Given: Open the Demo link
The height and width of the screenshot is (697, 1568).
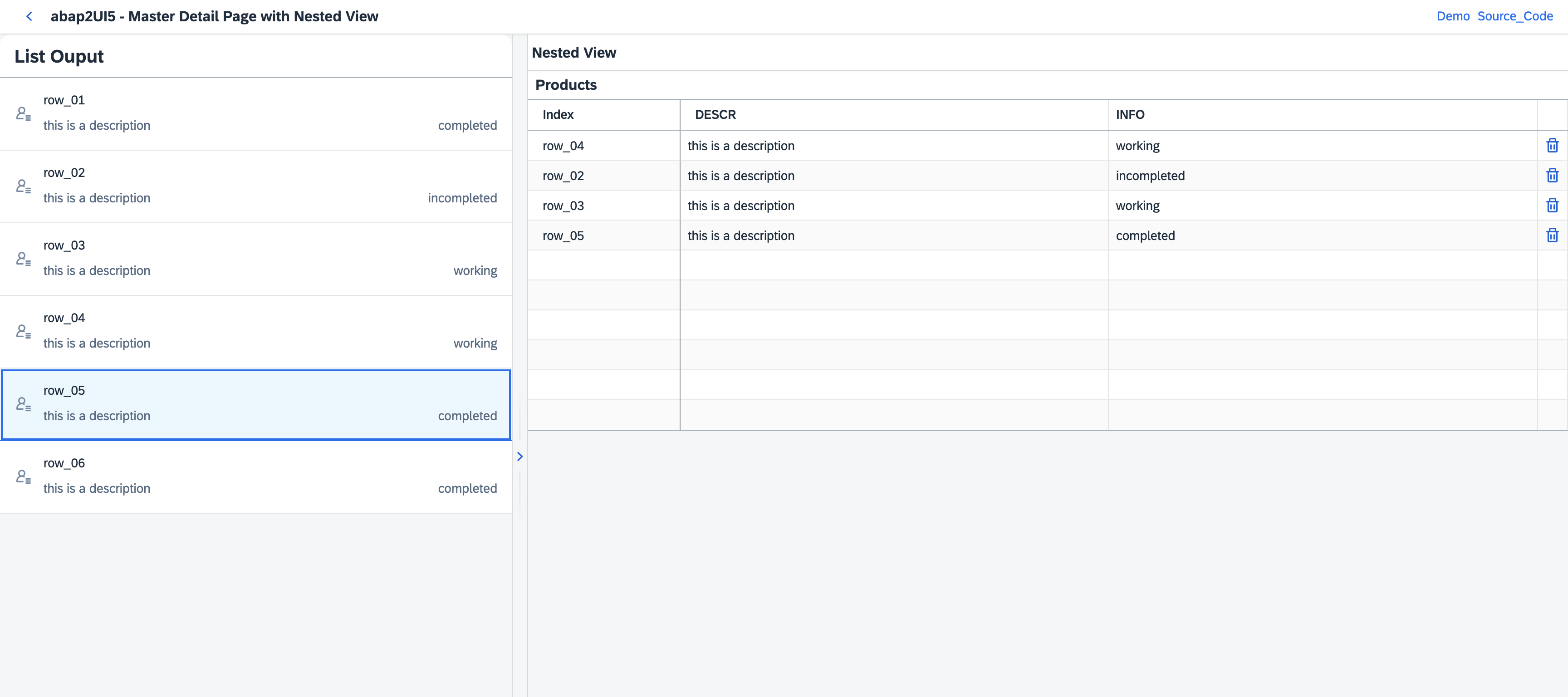Looking at the screenshot, I should click(x=1453, y=16).
